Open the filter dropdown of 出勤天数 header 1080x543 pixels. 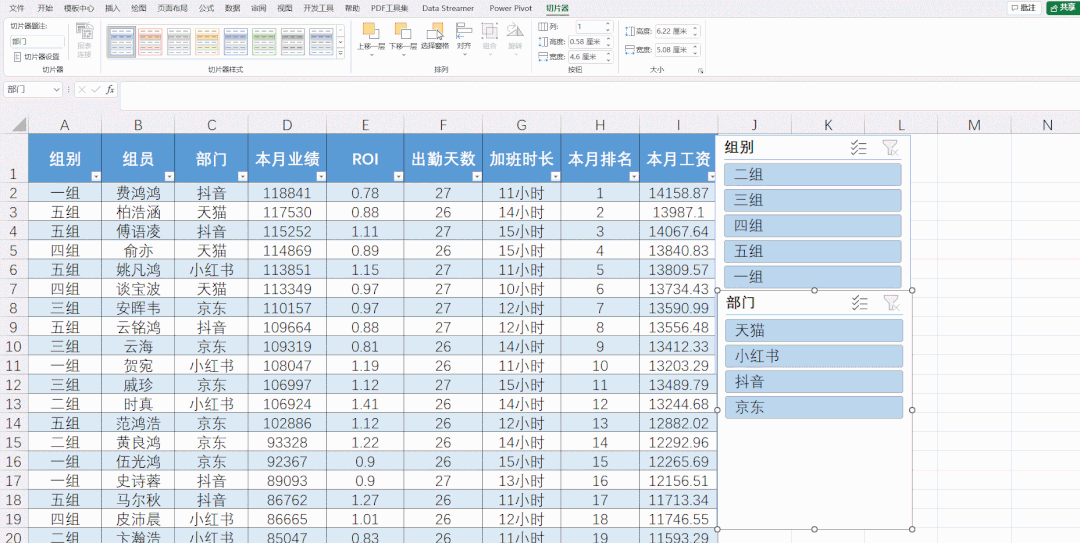477,177
